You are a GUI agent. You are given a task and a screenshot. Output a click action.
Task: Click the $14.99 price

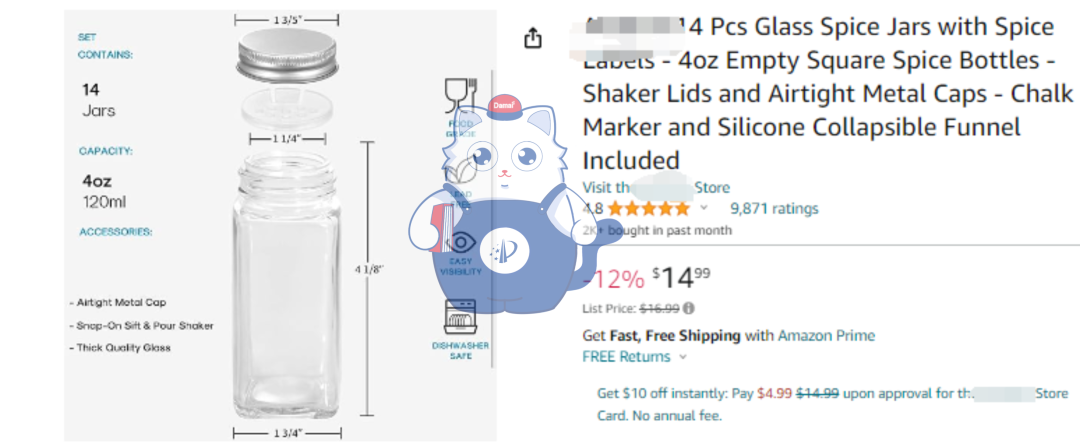coord(683,277)
